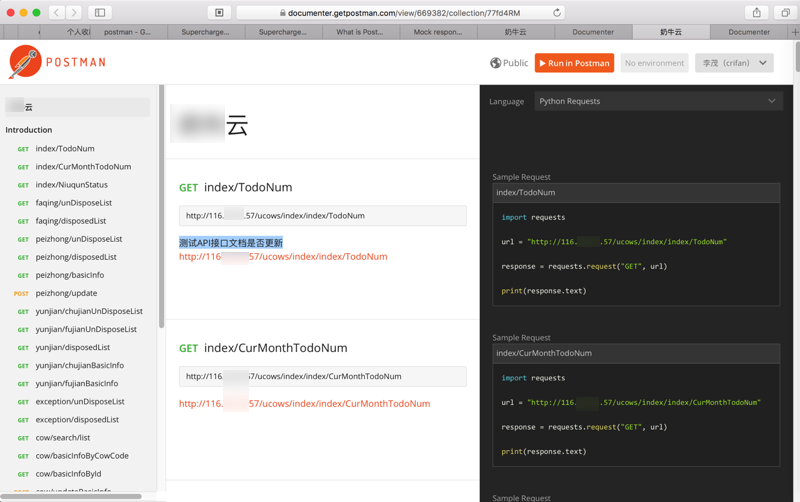Image resolution: width=800 pixels, height=502 pixels.
Task: Toggle the Safari sidebar button
Action: click(100, 12)
